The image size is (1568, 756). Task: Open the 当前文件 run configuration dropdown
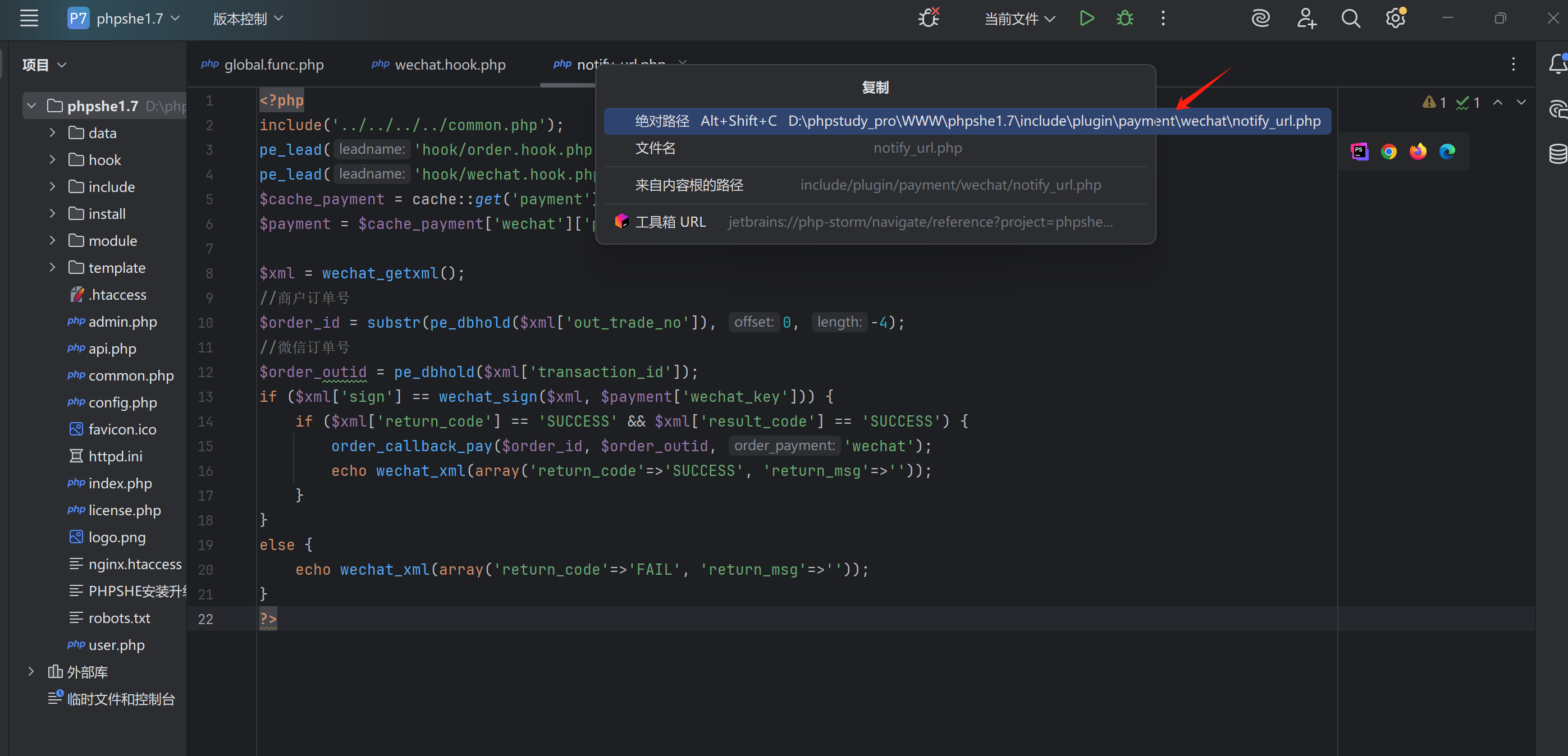pos(1020,19)
